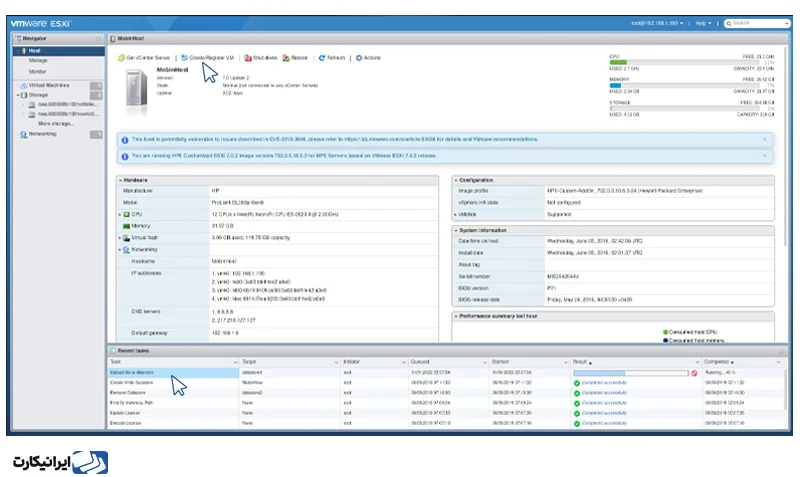Click the upload task progress bar
Screen dimensions: 800x477
pyautogui.click(x=631, y=373)
